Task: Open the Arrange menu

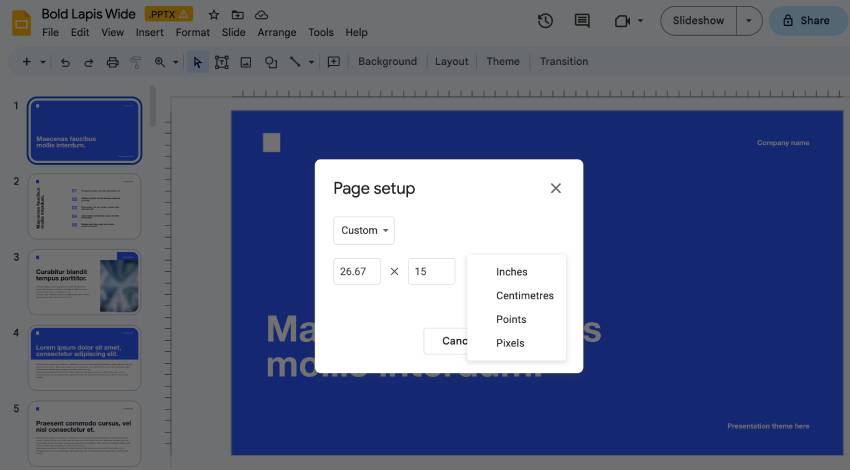Action: pyautogui.click(x=276, y=32)
